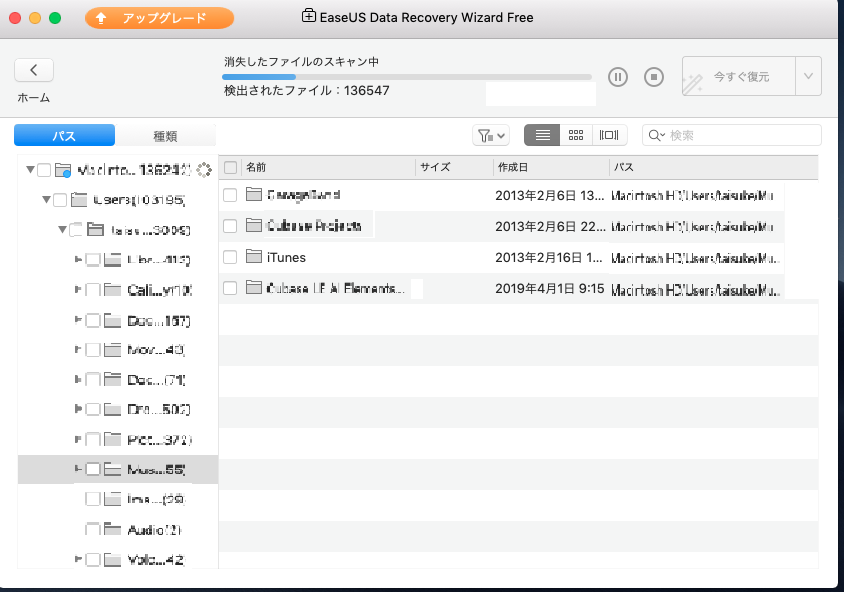The image size is (844, 592).
Task: Switch to list view layout
Action: [x=542, y=135]
